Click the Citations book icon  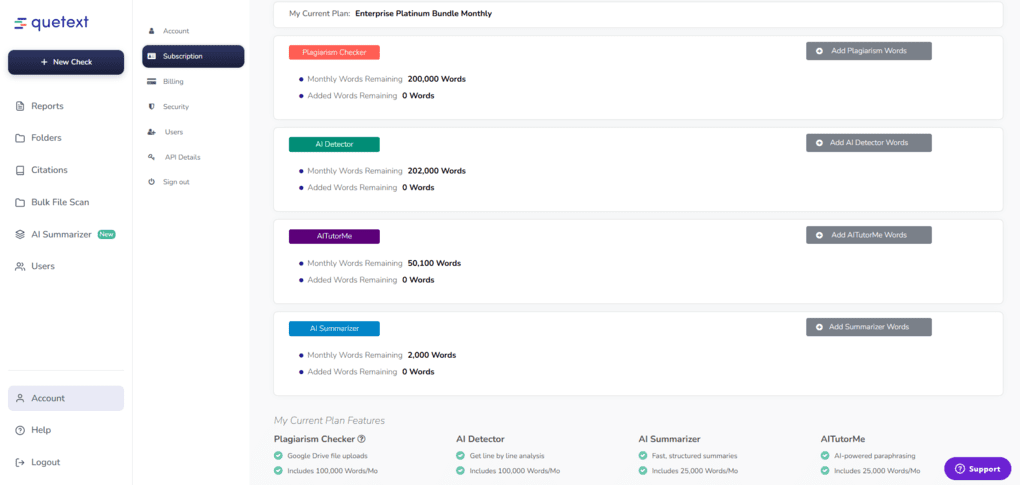(x=20, y=170)
